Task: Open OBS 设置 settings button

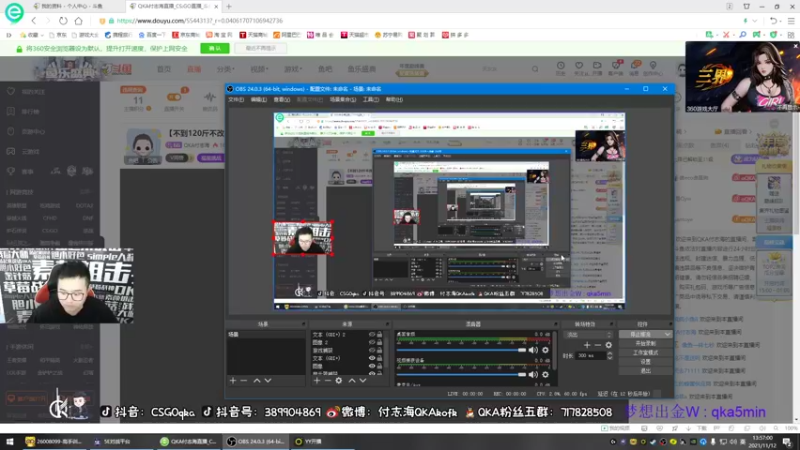Action: [645, 362]
